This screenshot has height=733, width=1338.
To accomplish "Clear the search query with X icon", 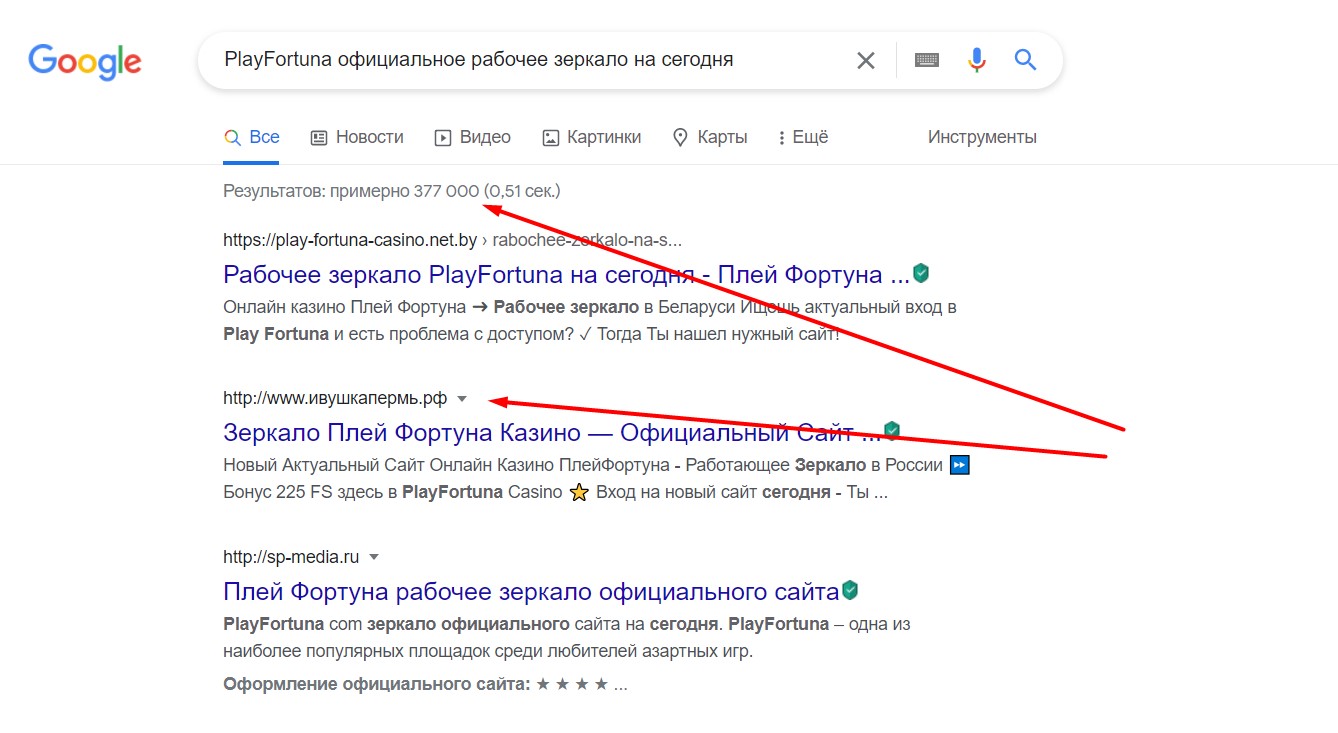I will click(x=866, y=60).
